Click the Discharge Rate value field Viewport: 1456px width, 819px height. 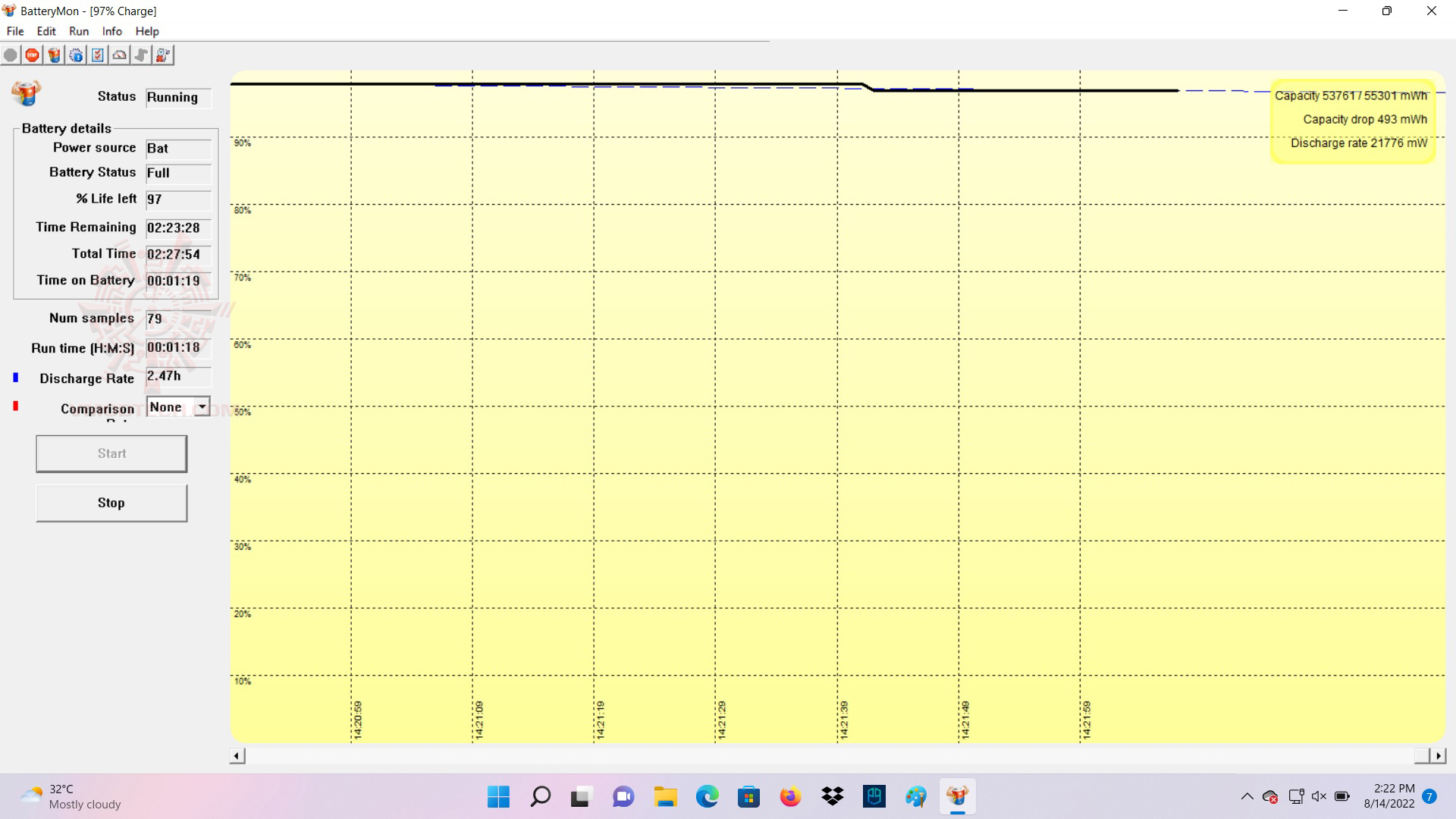[178, 377]
